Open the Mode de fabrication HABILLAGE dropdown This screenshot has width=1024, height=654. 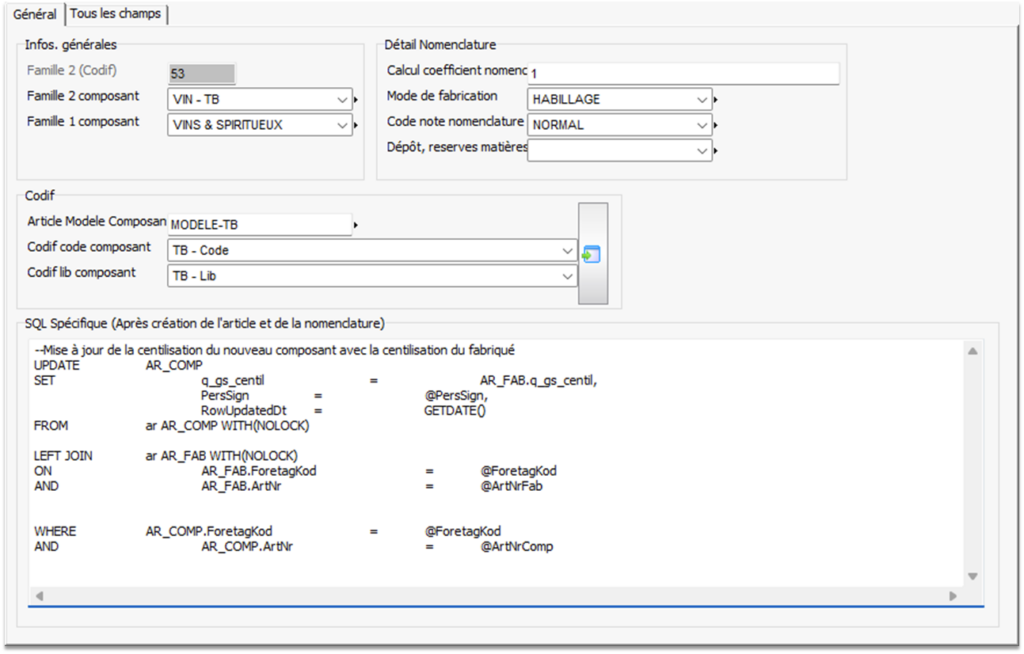coord(702,100)
